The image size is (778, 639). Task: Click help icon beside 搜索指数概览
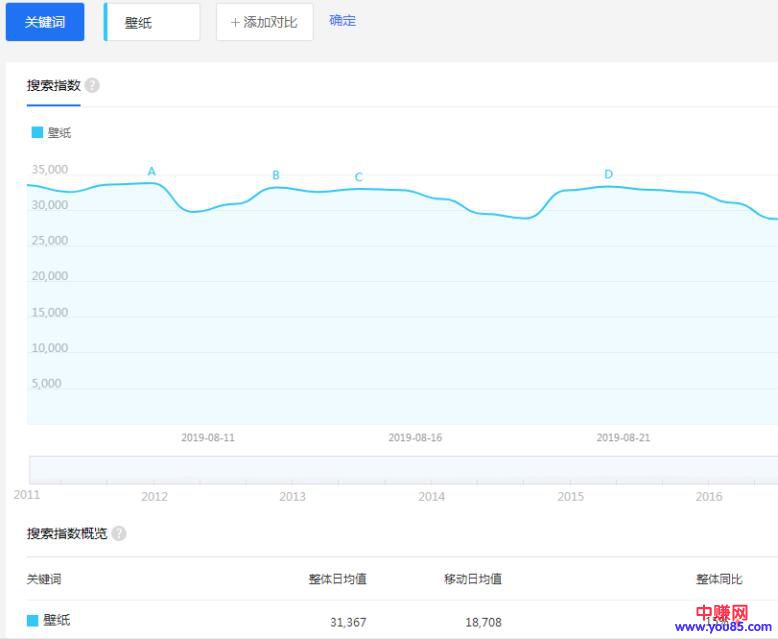119,534
